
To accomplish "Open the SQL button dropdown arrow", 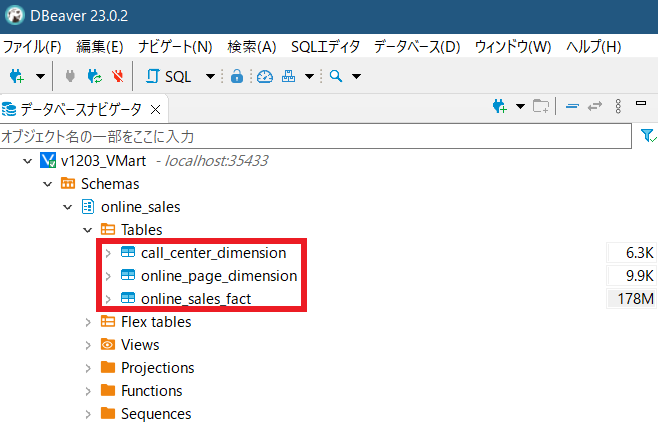I will (210, 76).
